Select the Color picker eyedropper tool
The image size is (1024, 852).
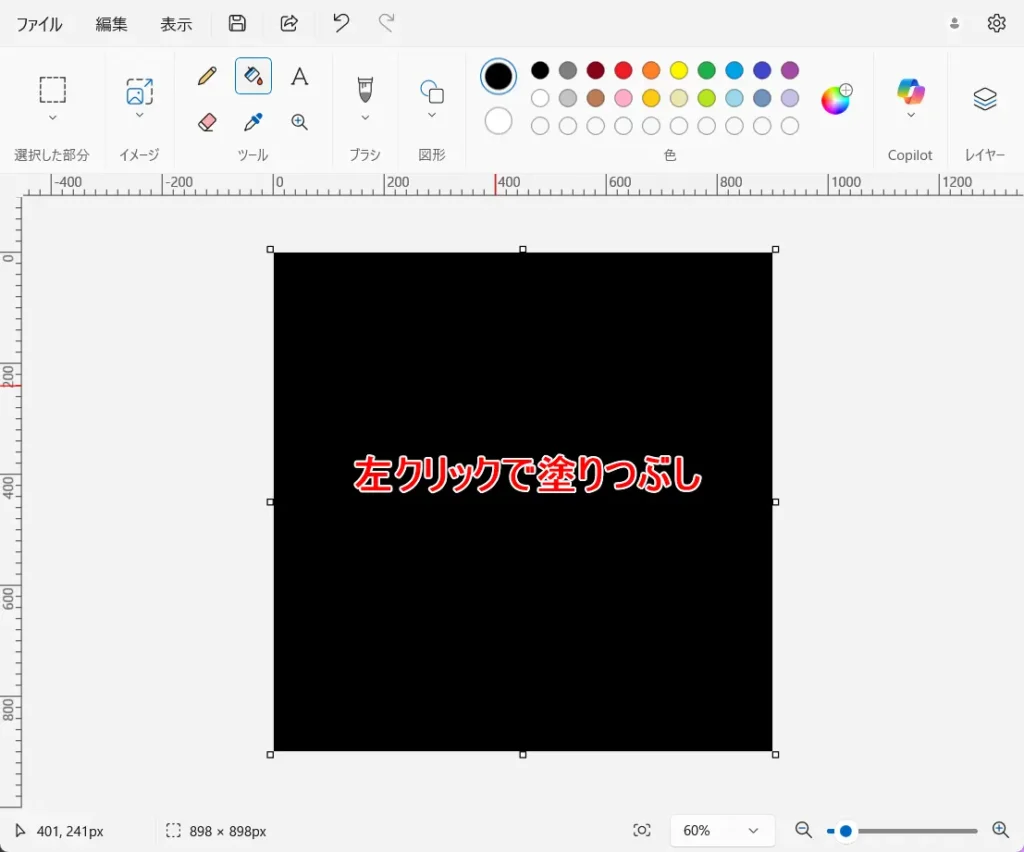253,122
